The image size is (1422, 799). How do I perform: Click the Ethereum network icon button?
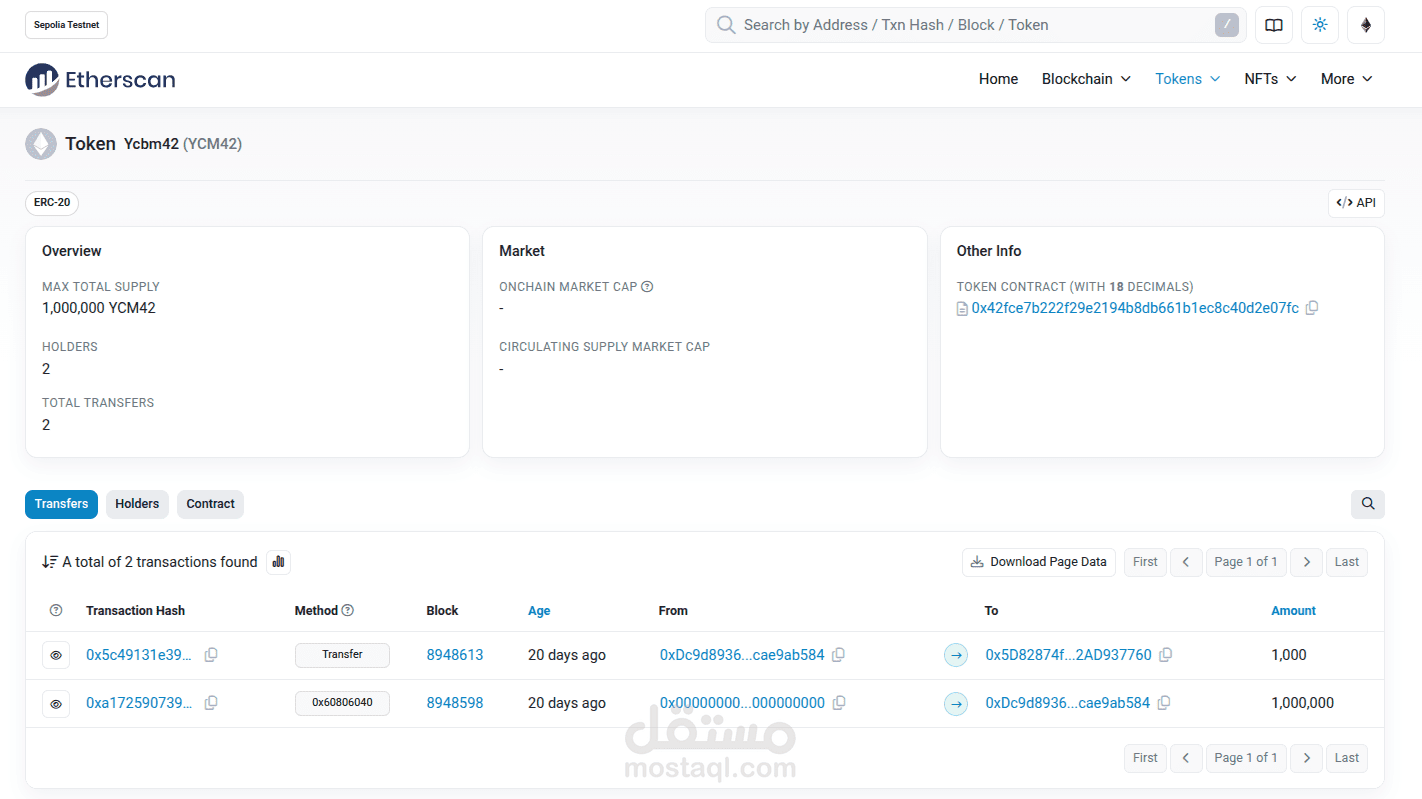point(1366,25)
